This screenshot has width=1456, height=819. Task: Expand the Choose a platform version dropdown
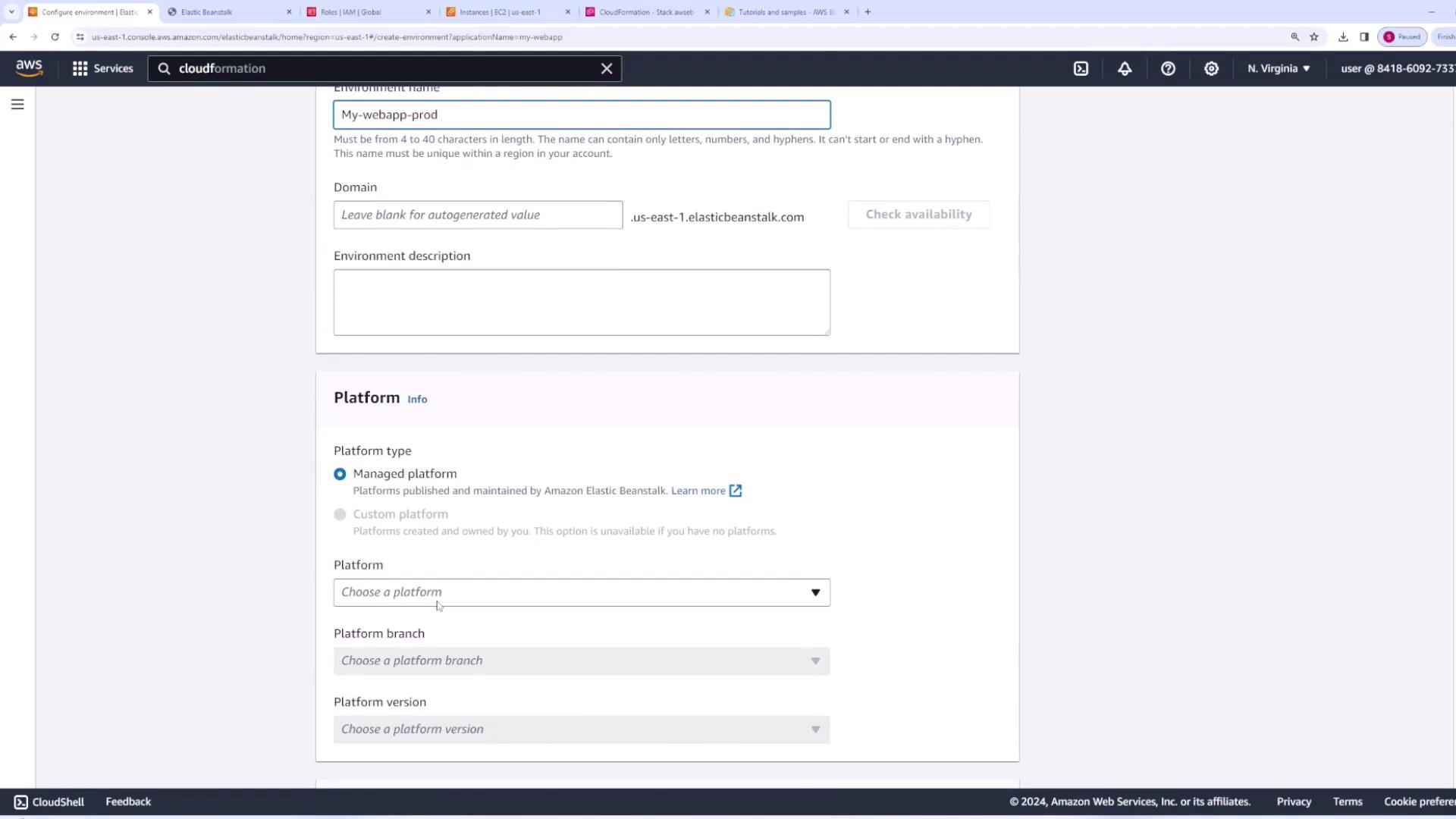(582, 730)
